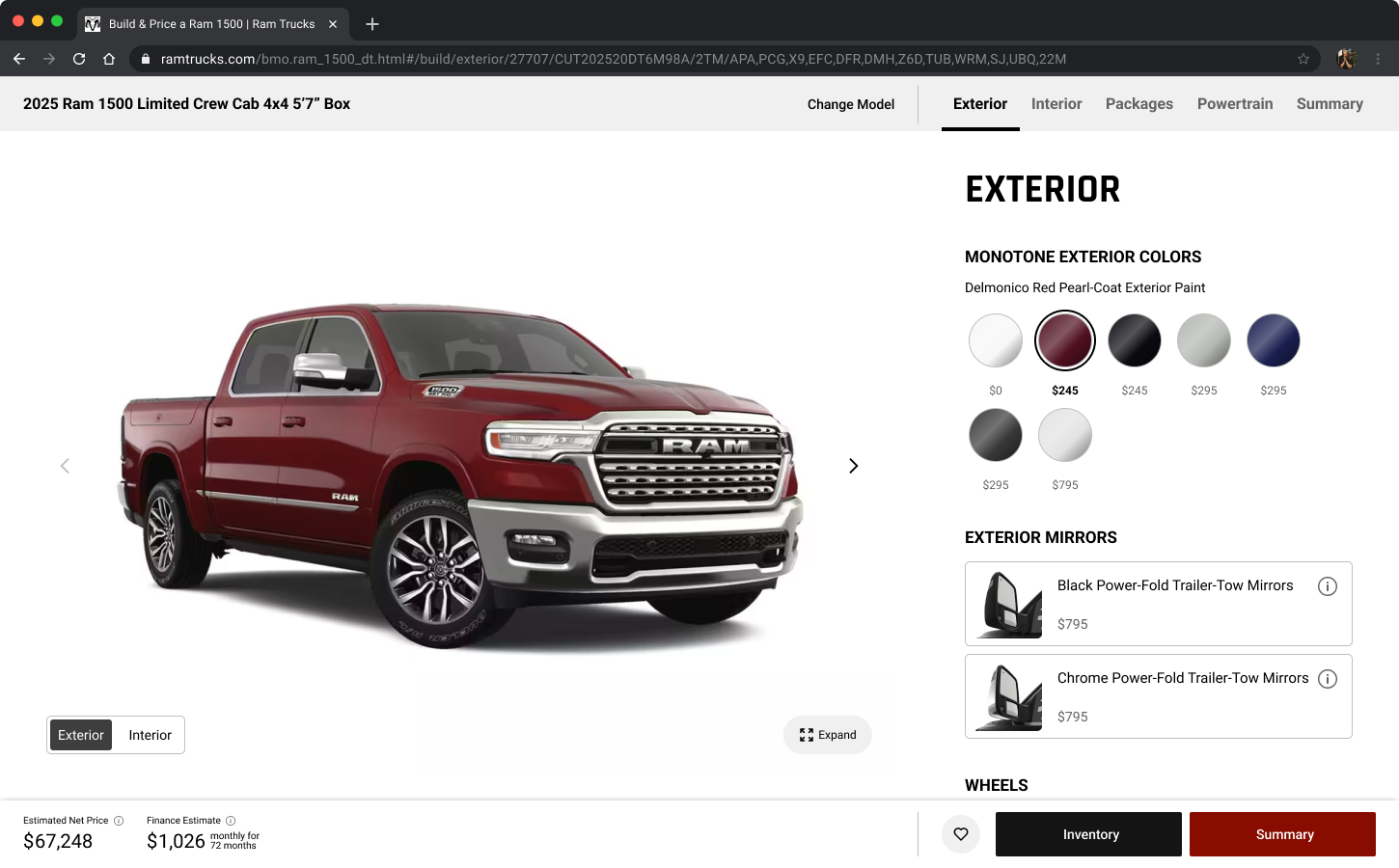Go back using the browser back arrow
The height and width of the screenshot is (868, 1399).
coord(19,59)
